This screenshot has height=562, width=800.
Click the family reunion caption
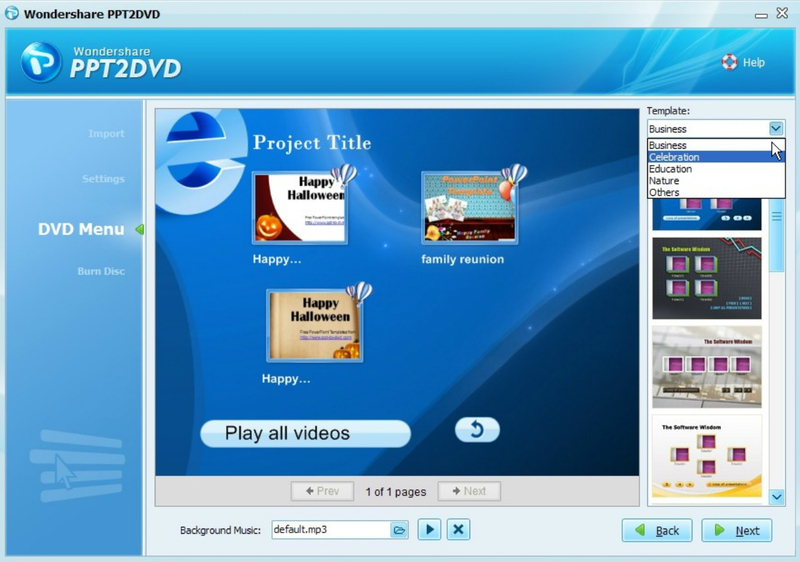pos(462,259)
